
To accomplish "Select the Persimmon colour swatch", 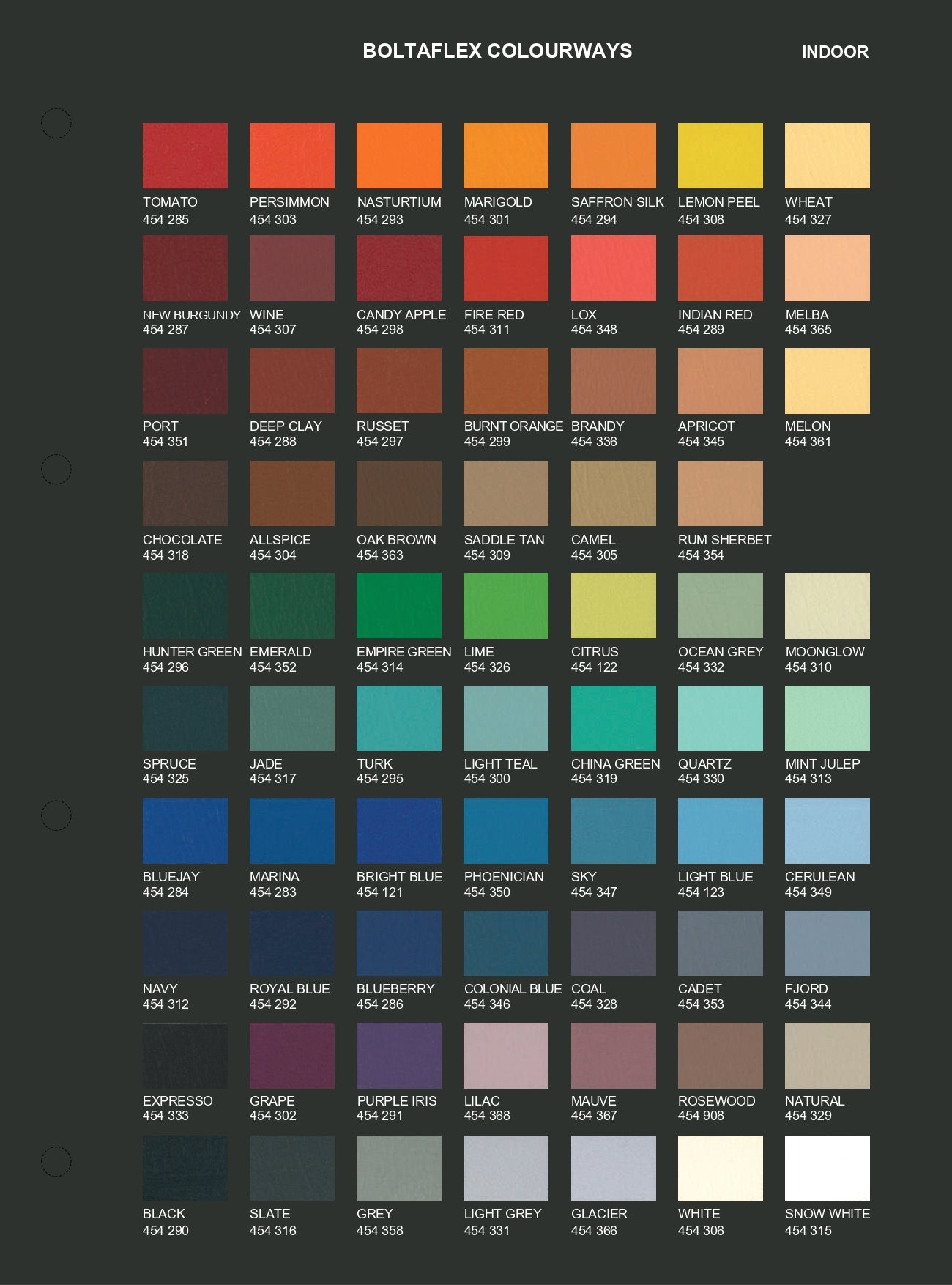I will pos(292,155).
